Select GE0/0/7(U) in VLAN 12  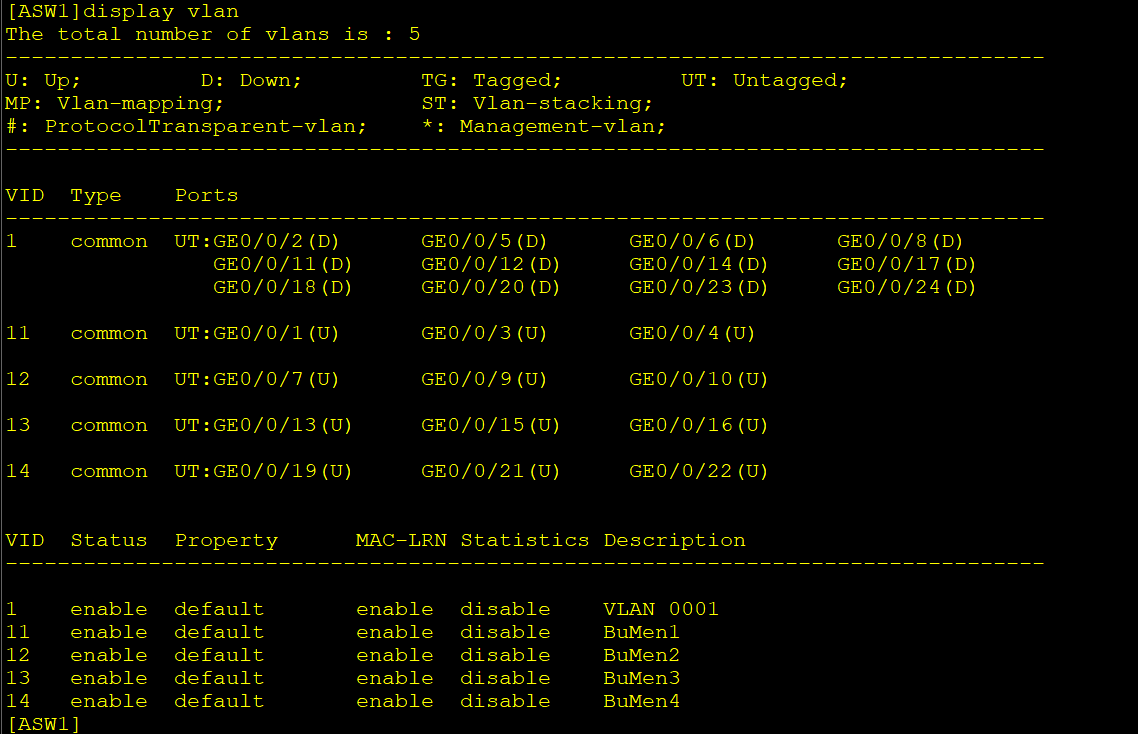[276, 379]
